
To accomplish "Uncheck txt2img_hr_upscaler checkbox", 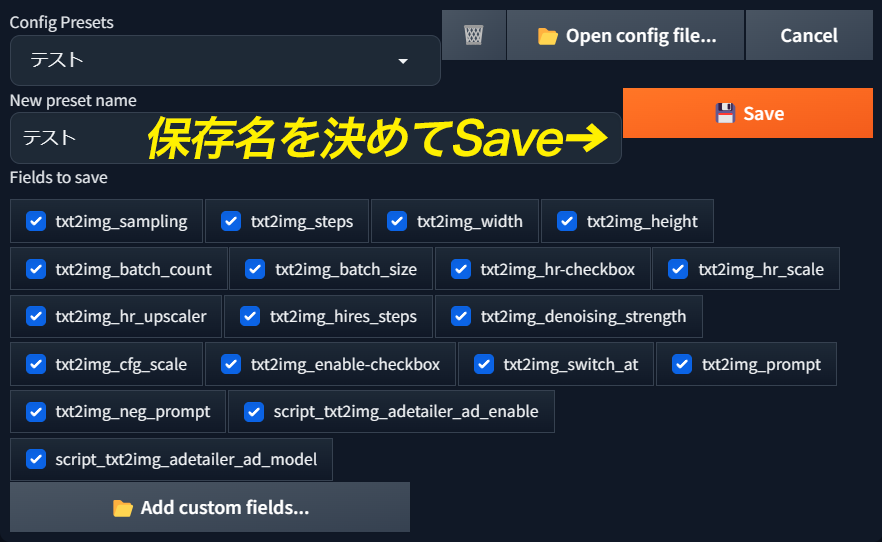I will tap(36, 316).
